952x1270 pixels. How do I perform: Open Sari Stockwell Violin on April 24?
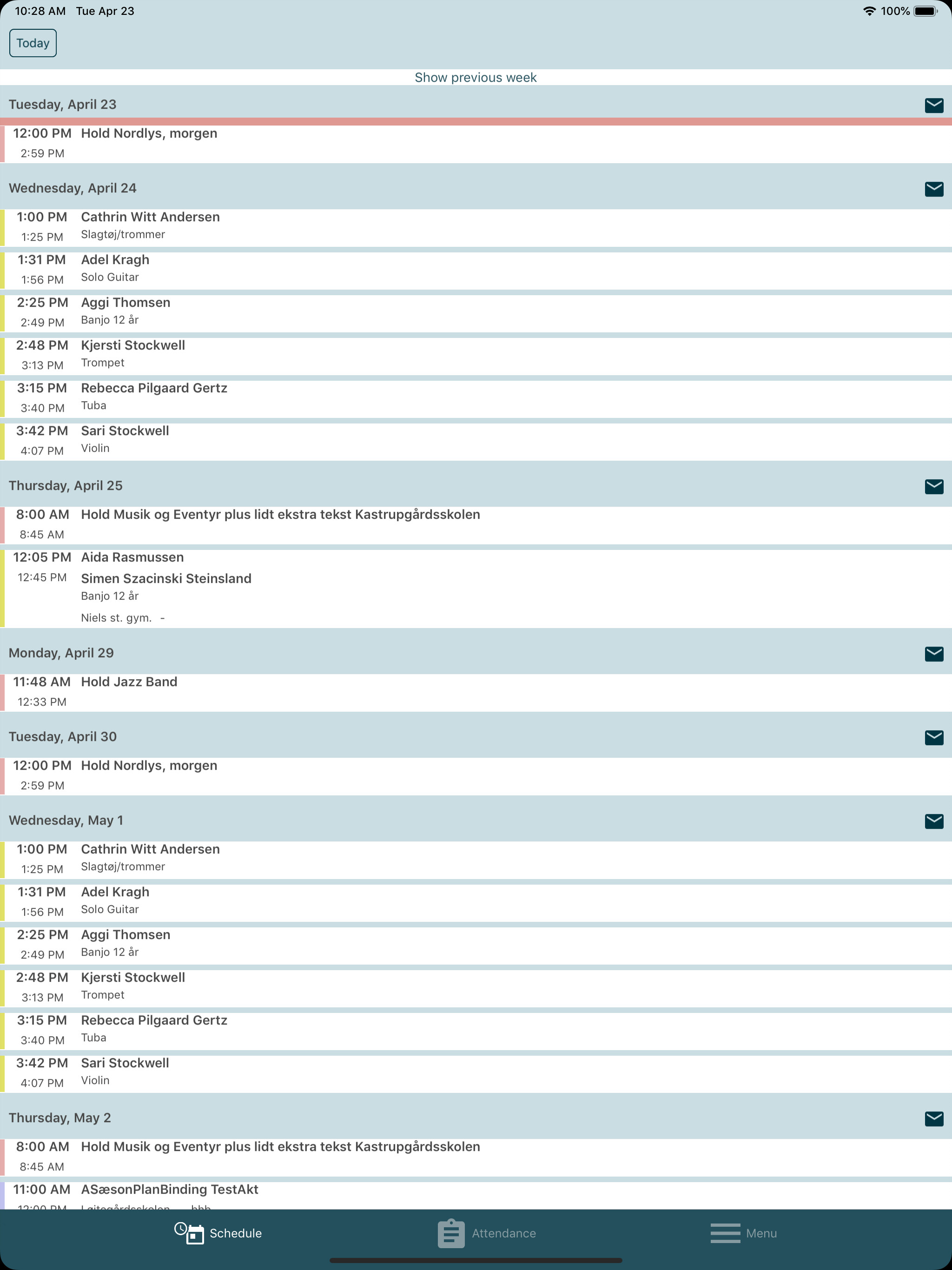pos(476,442)
